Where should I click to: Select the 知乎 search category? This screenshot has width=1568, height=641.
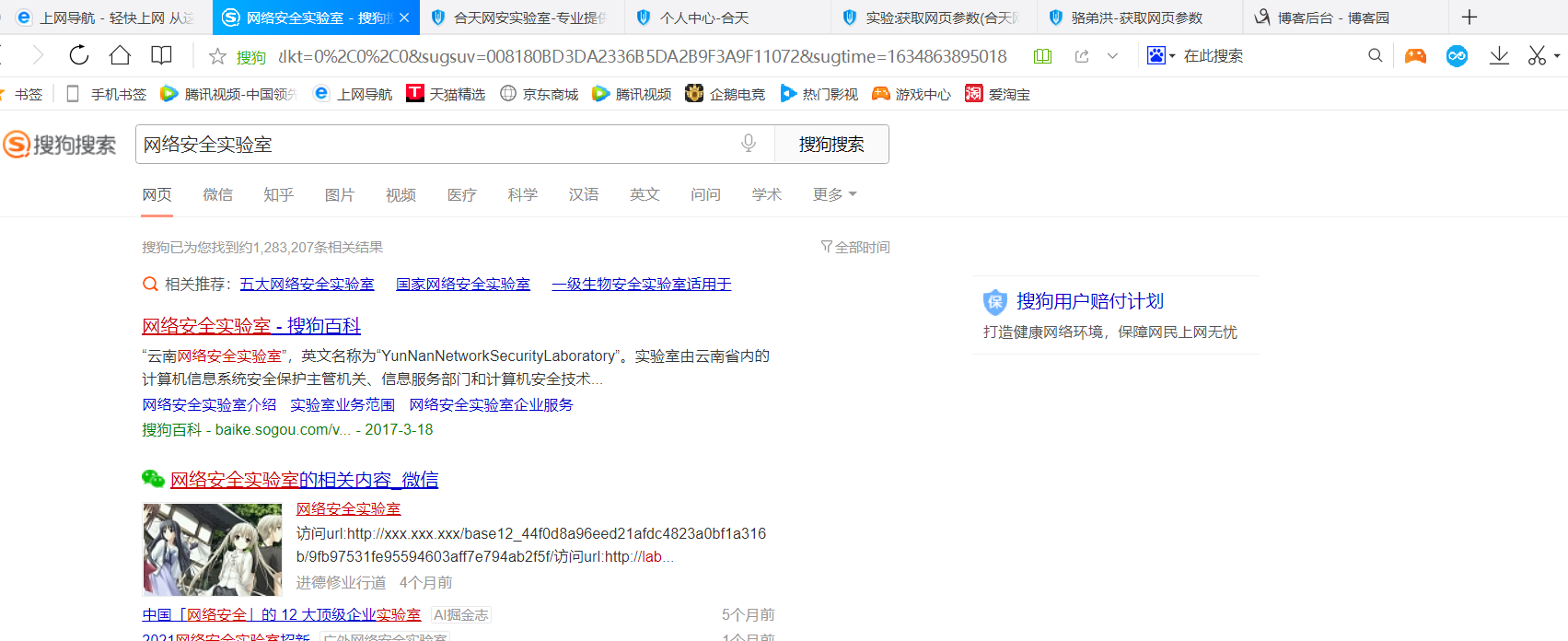pyautogui.click(x=279, y=194)
